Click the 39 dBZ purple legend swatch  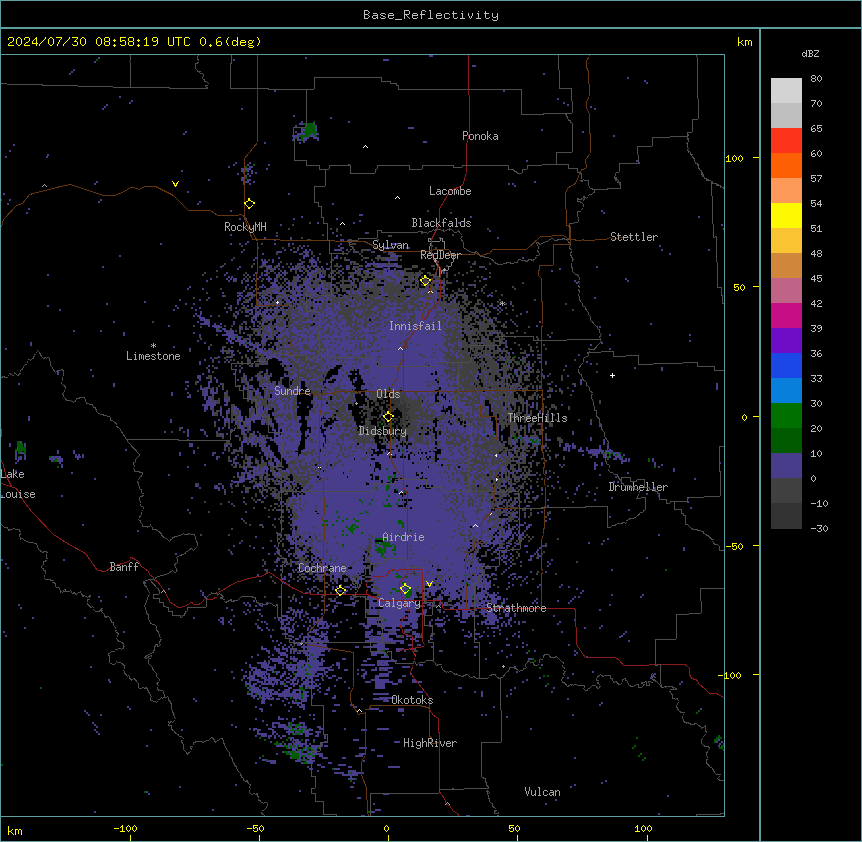pos(786,341)
